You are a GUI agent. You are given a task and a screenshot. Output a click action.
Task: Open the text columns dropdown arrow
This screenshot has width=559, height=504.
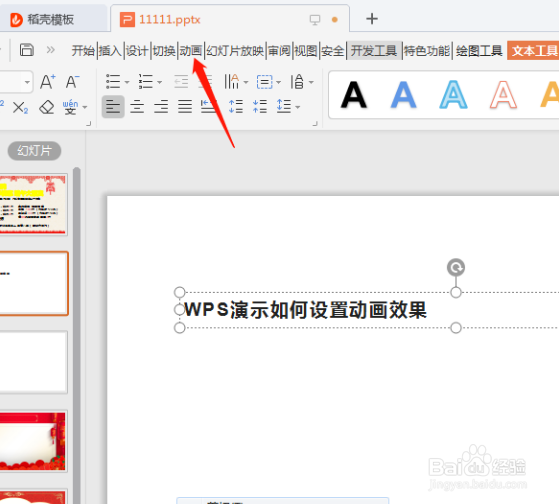[x=246, y=82]
